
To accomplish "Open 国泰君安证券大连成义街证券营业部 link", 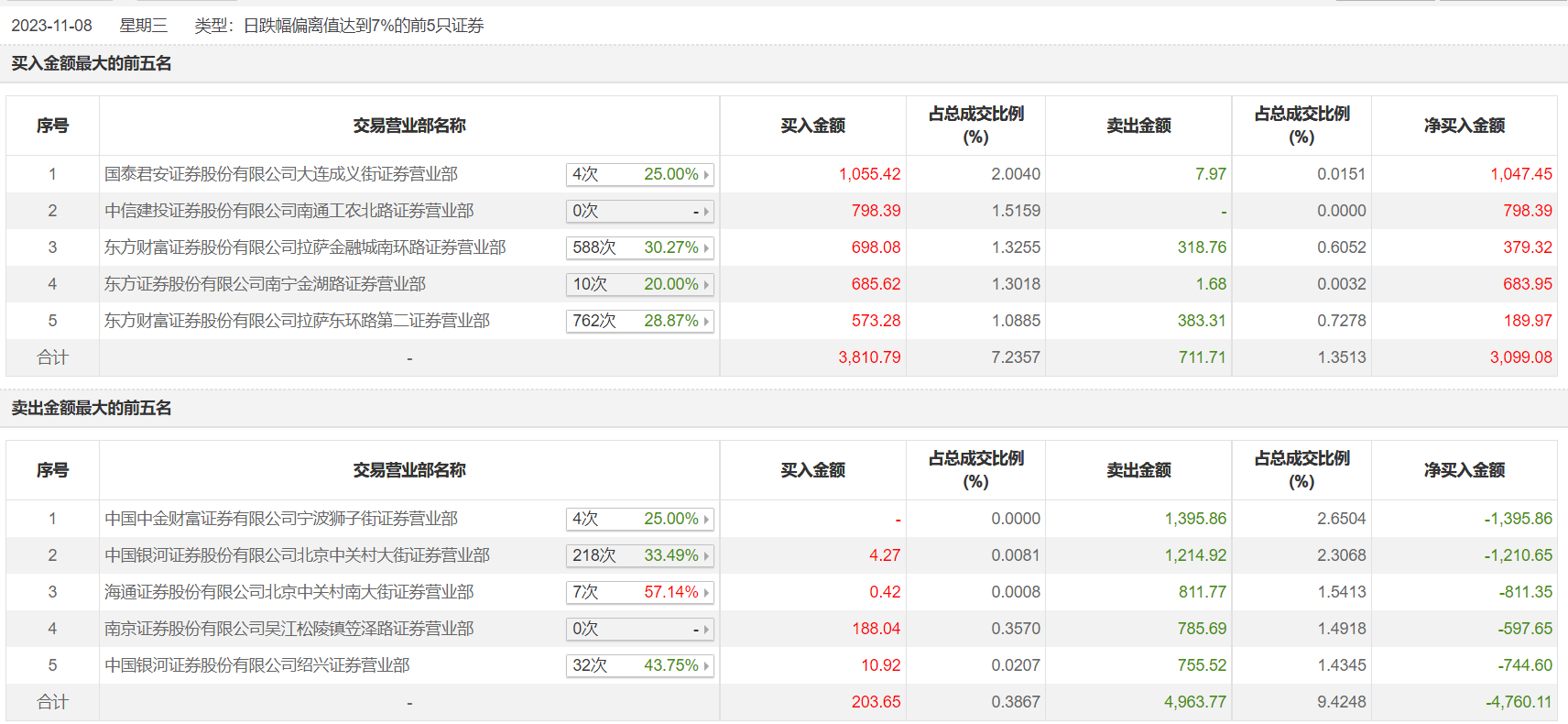I will pyautogui.click(x=281, y=174).
